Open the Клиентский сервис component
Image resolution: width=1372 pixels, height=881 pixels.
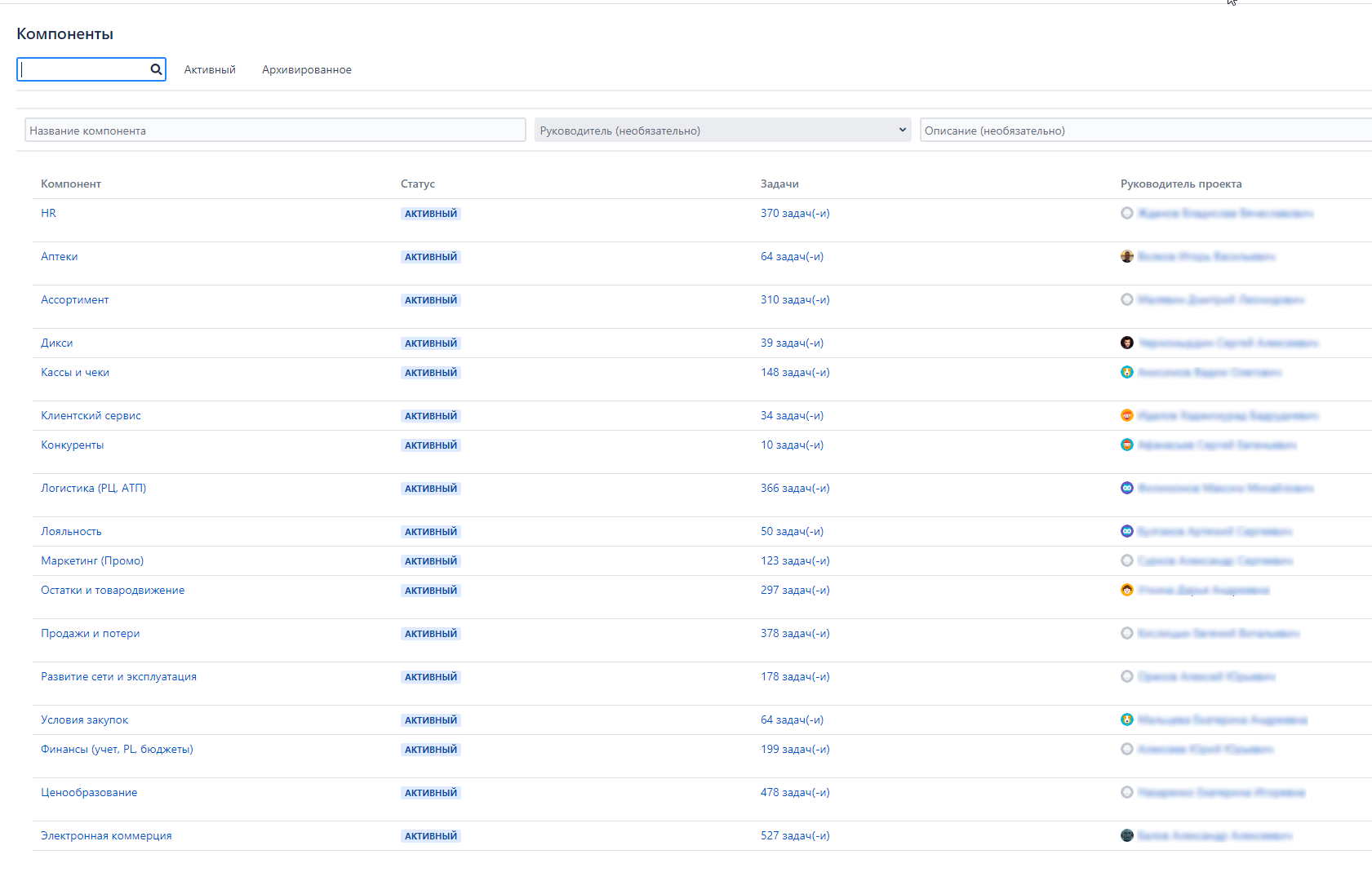click(x=91, y=415)
